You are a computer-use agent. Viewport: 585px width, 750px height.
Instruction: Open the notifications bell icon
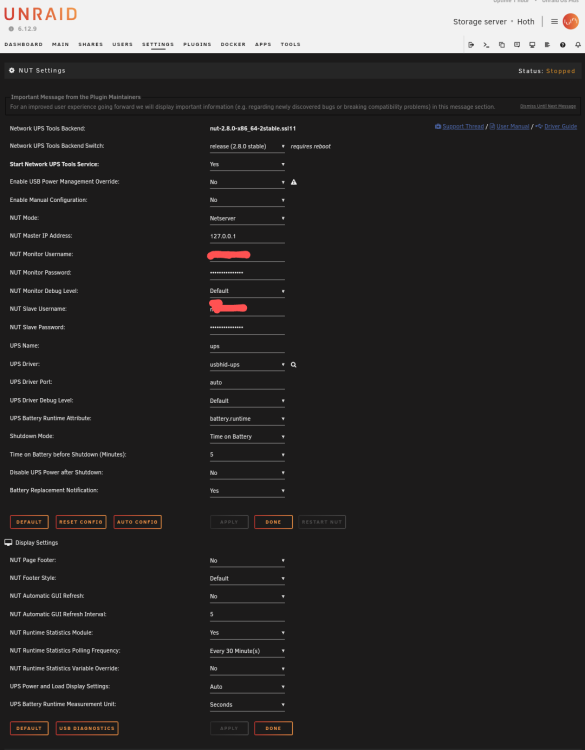point(578,45)
